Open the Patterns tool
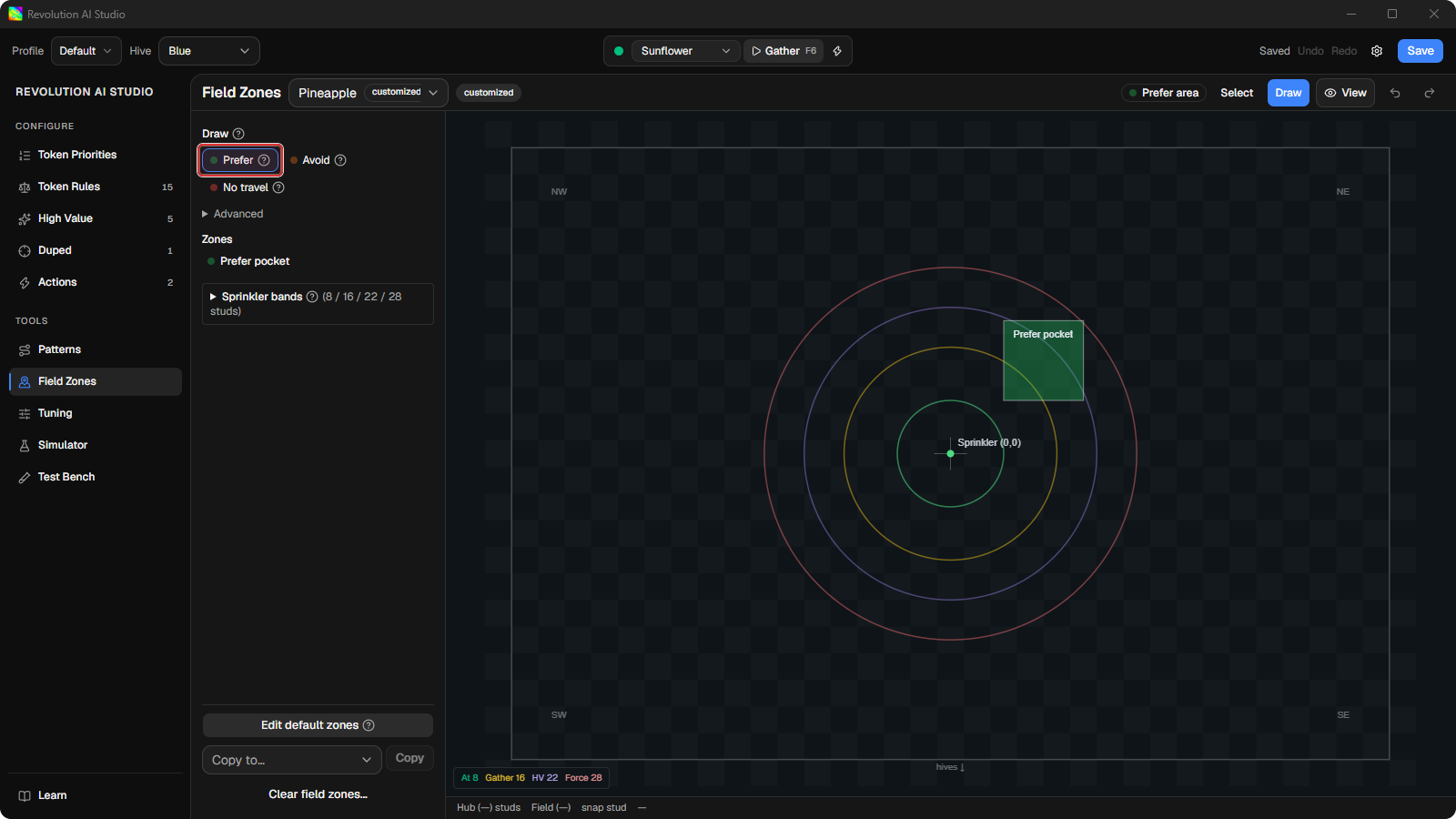 (x=96, y=349)
